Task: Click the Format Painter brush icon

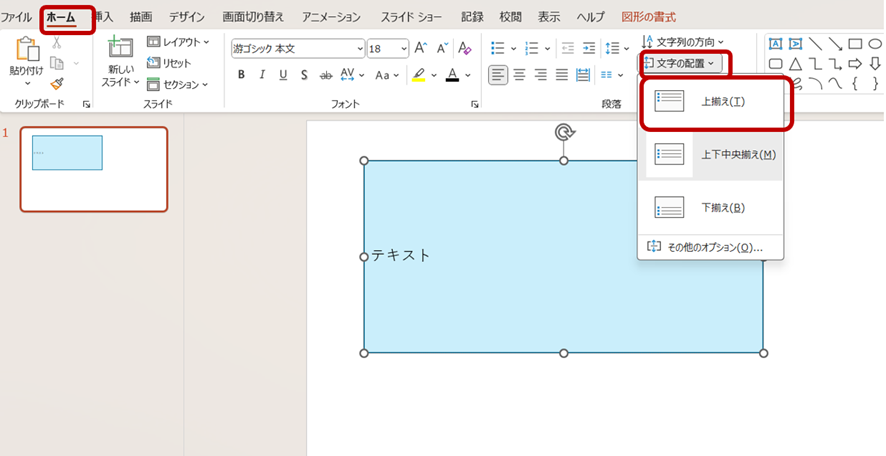Action: pos(57,84)
